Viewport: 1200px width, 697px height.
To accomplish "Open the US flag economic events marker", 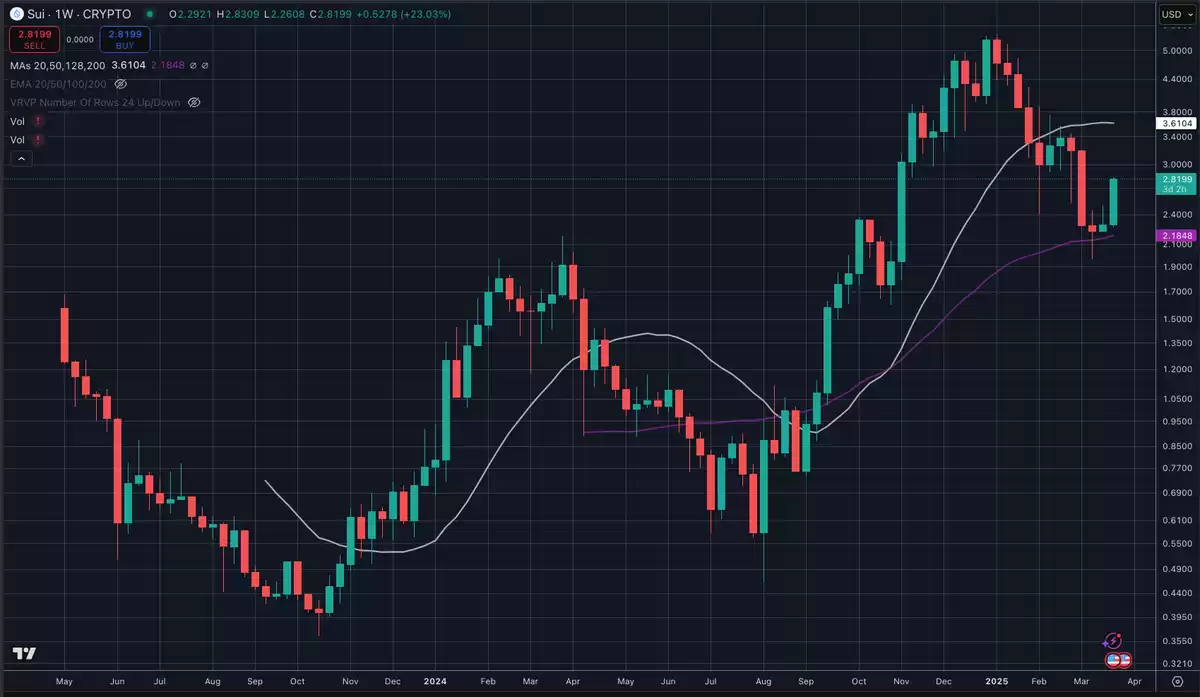I will click(1117, 660).
